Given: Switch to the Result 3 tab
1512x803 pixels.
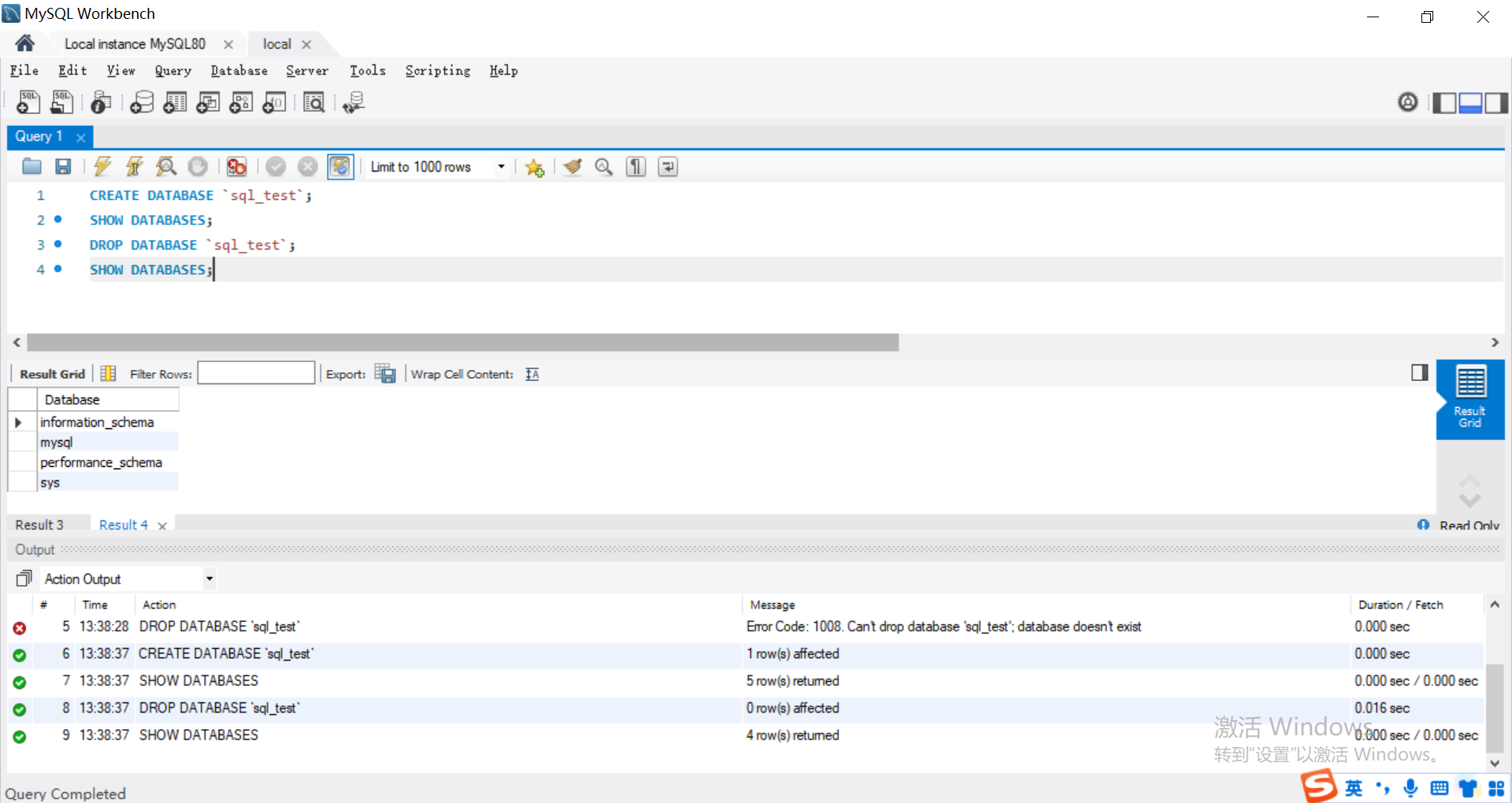Looking at the screenshot, I should pos(39,525).
